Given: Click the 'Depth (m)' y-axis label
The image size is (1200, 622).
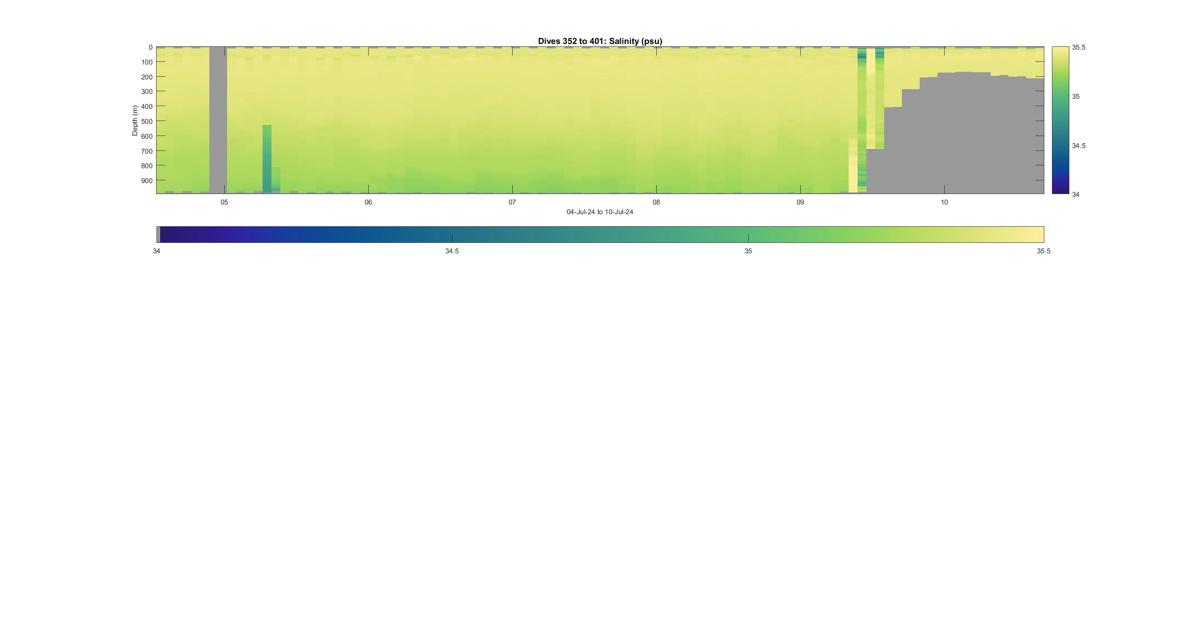Looking at the screenshot, I should pos(134,120).
